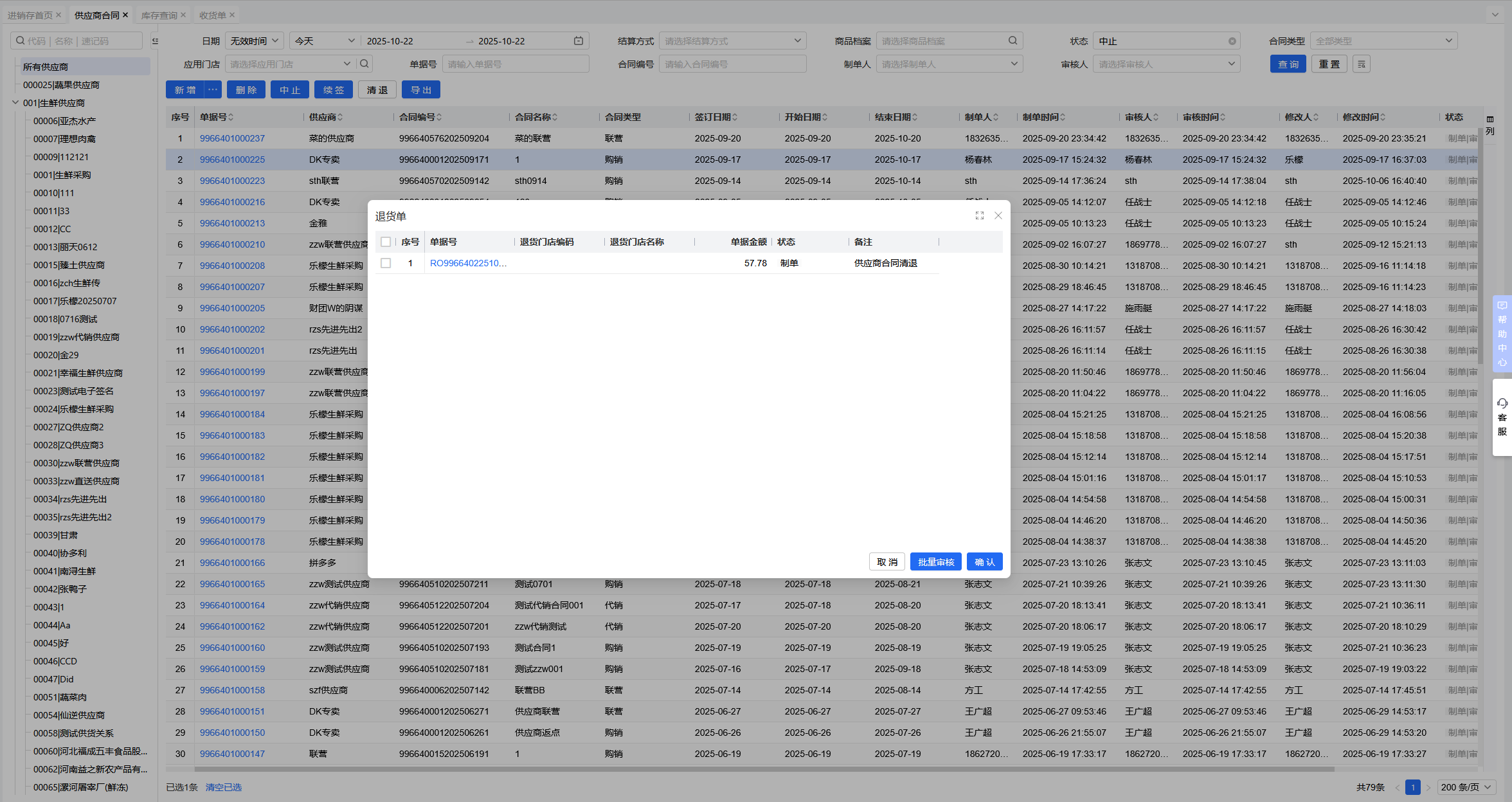
Task: Check the select-all checkbox in 退货单 header
Action: click(386, 242)
